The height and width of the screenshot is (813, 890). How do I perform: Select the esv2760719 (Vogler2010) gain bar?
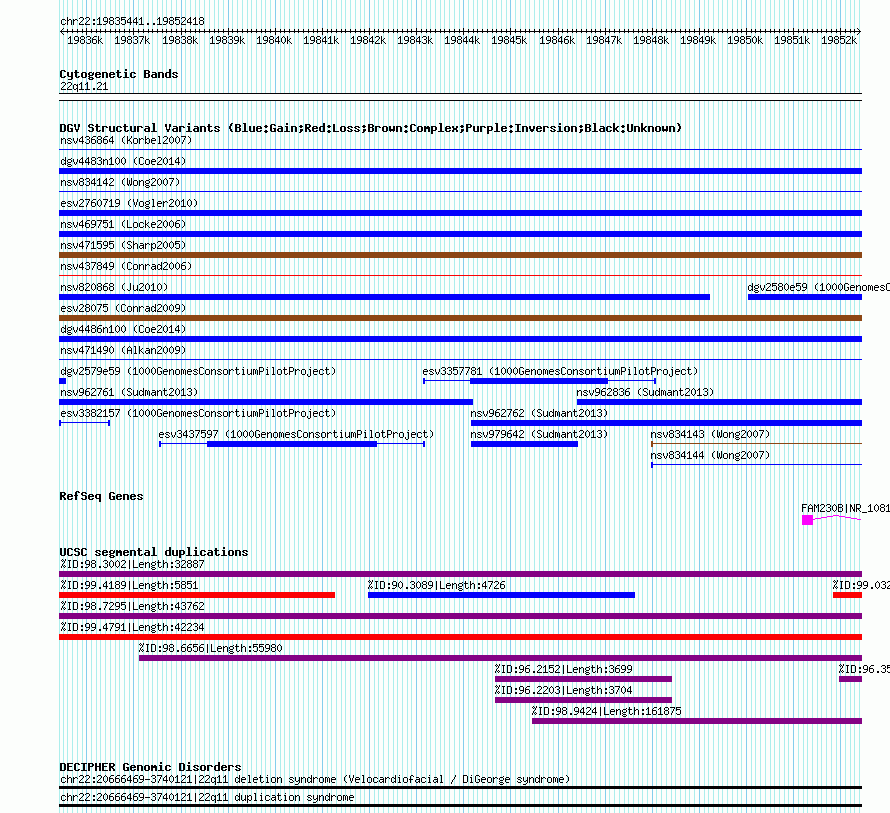pos(460,213)
